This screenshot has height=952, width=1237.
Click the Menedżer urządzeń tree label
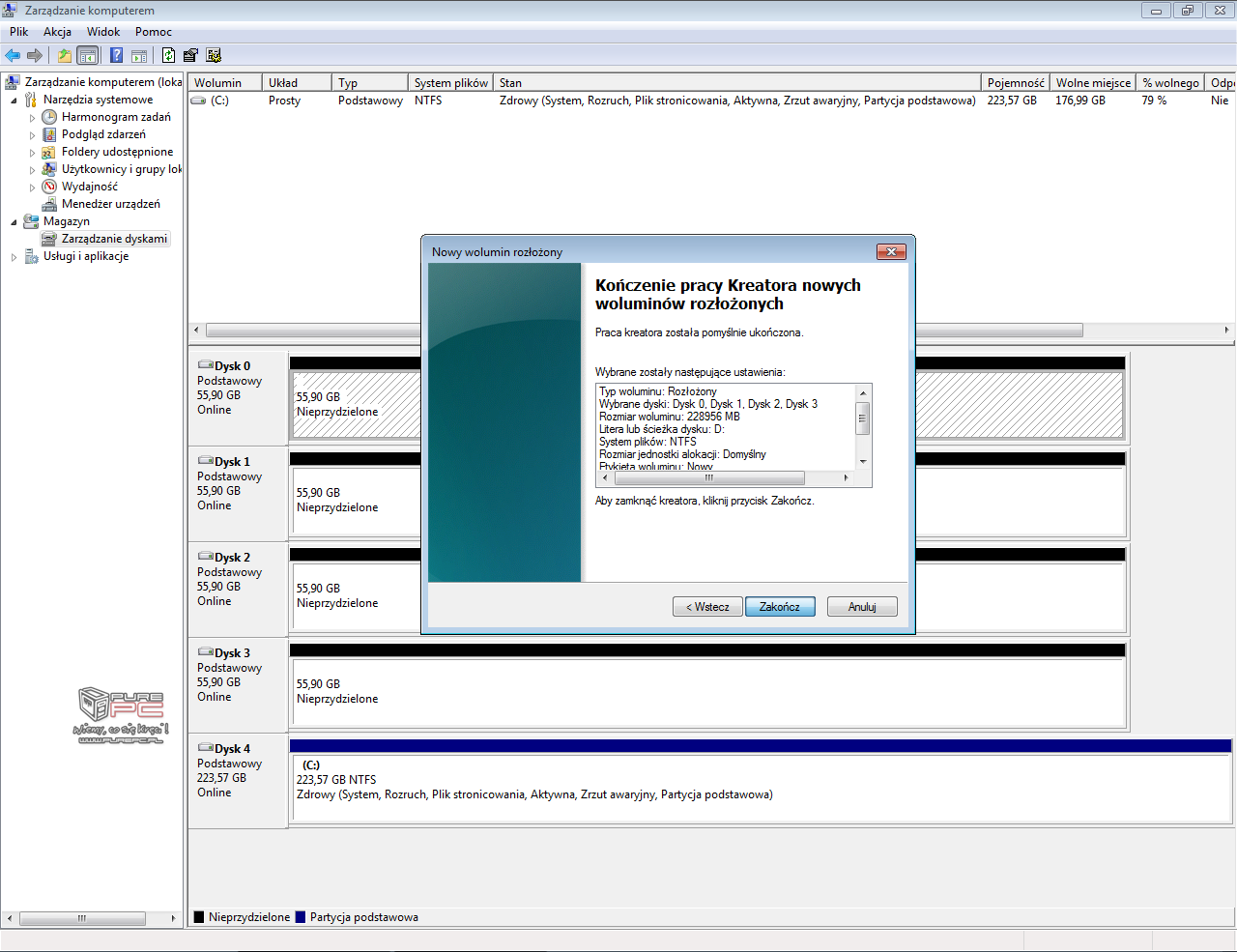111,204
